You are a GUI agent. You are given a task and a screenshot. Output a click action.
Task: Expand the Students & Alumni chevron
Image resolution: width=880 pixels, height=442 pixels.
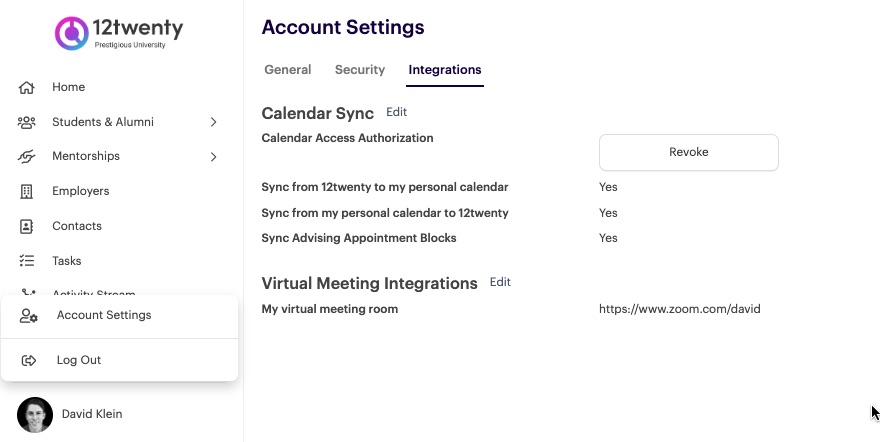click(x=213, y=122)
